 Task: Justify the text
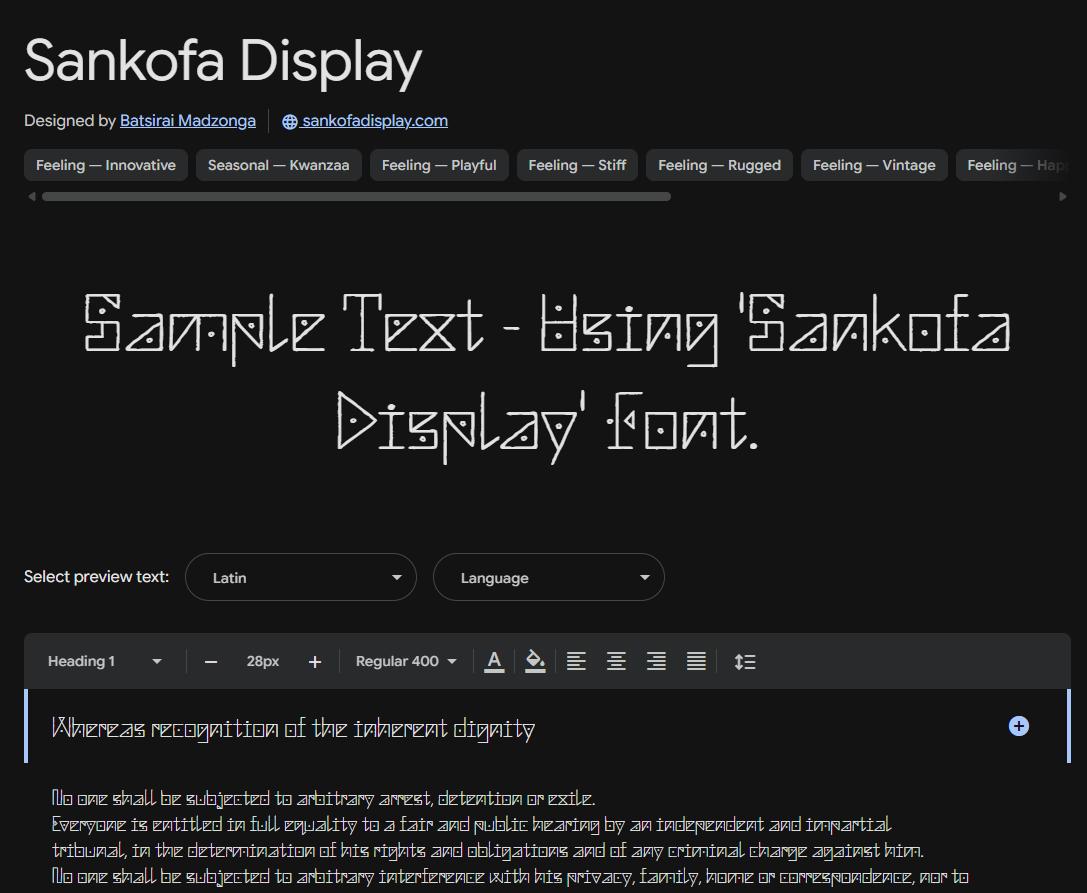point(696,661)
